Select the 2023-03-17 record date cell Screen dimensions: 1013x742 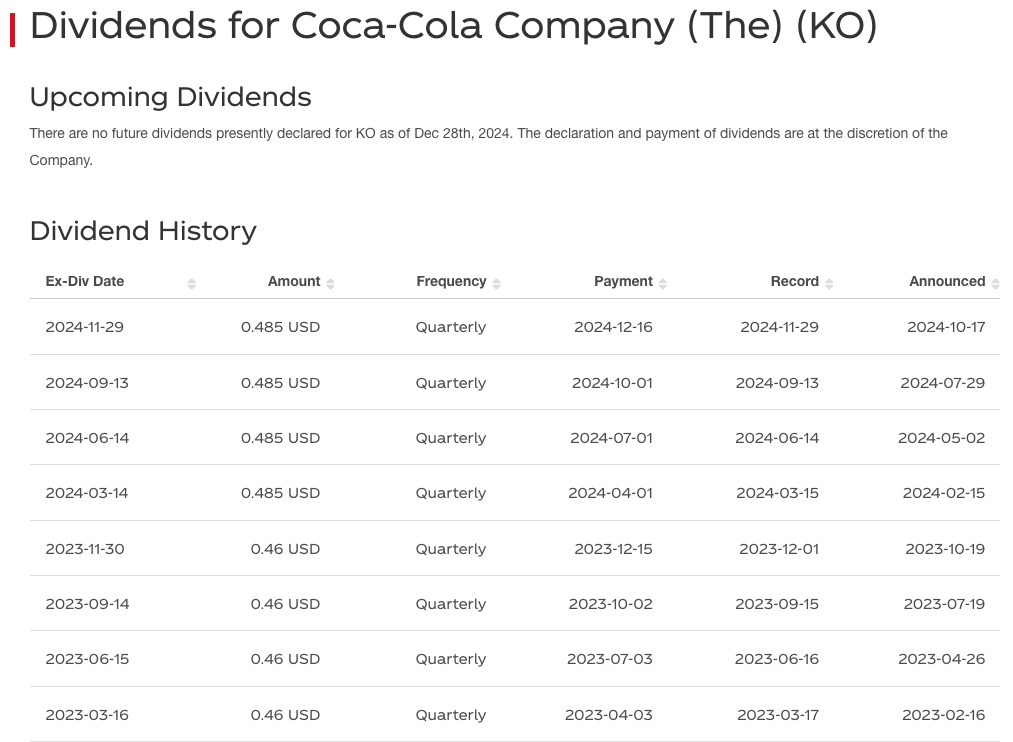click(x=778, y=716)
